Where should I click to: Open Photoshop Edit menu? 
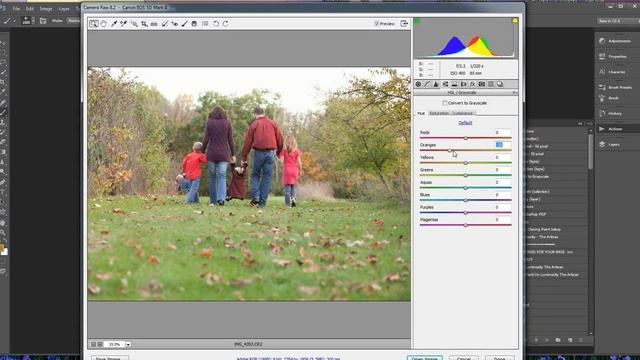[30, 9]
